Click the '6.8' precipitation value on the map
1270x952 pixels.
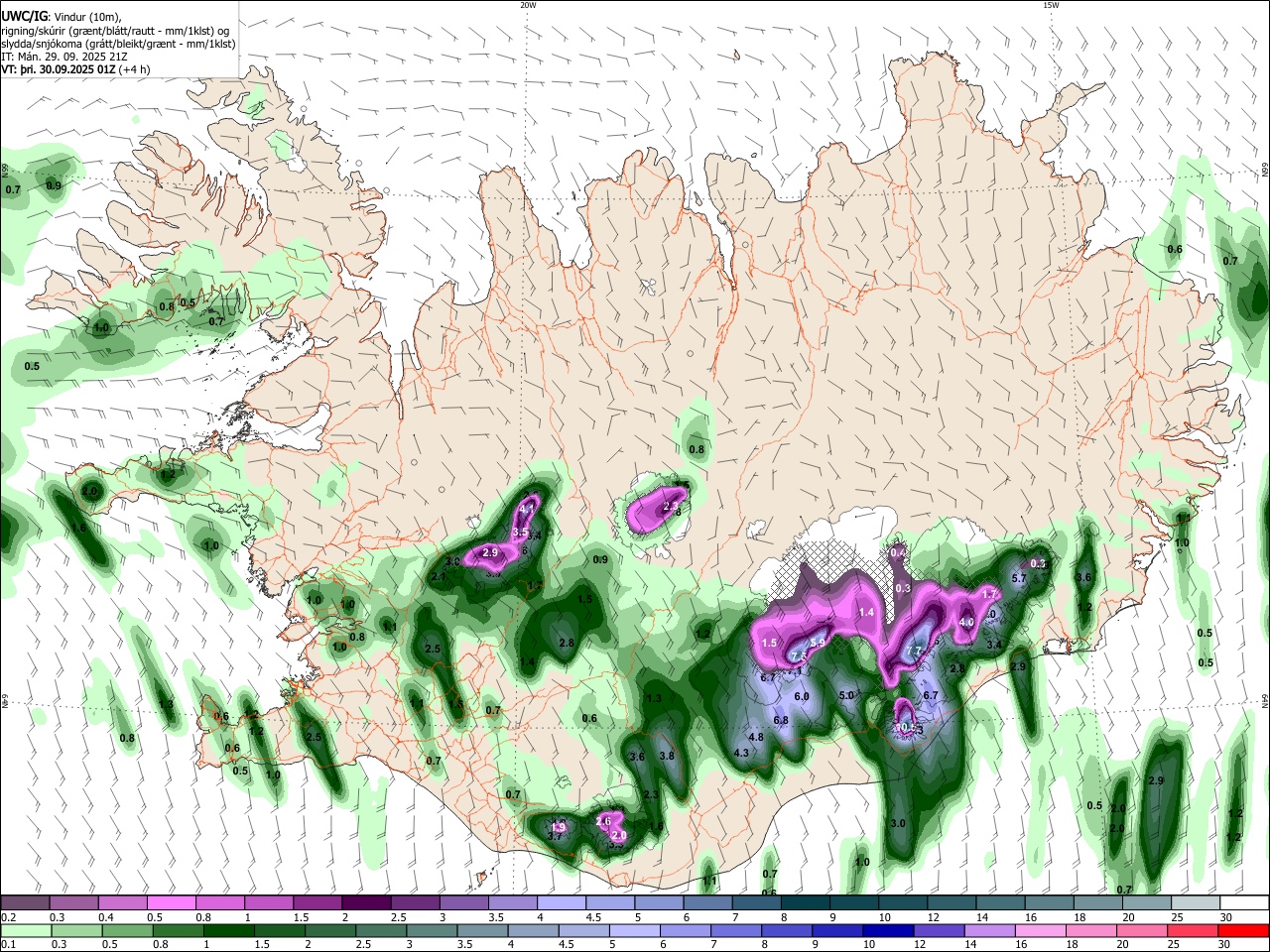point(781,720)
